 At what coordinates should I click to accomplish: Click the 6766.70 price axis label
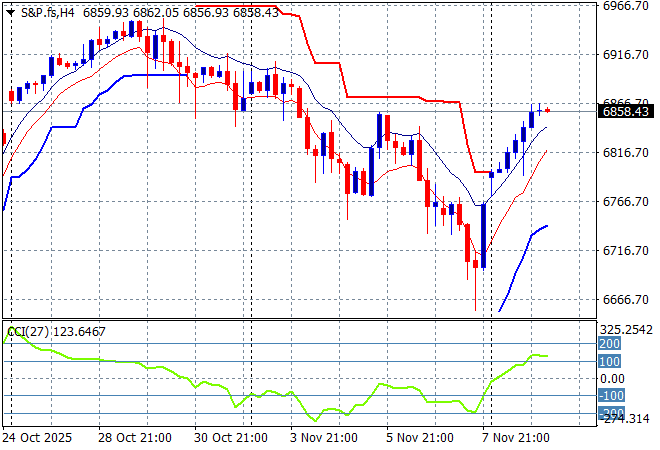pyautogui.click(x=625, y=202)
